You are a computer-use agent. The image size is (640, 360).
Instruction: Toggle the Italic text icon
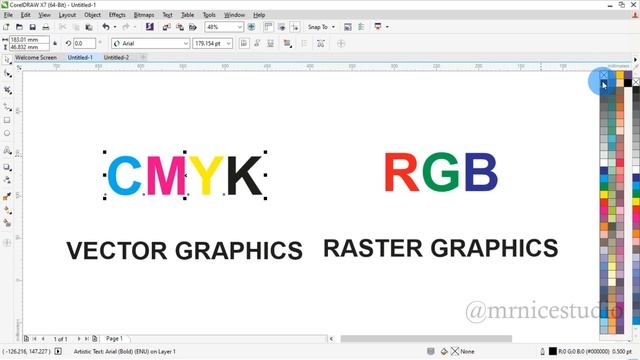[x=257, y=43]
